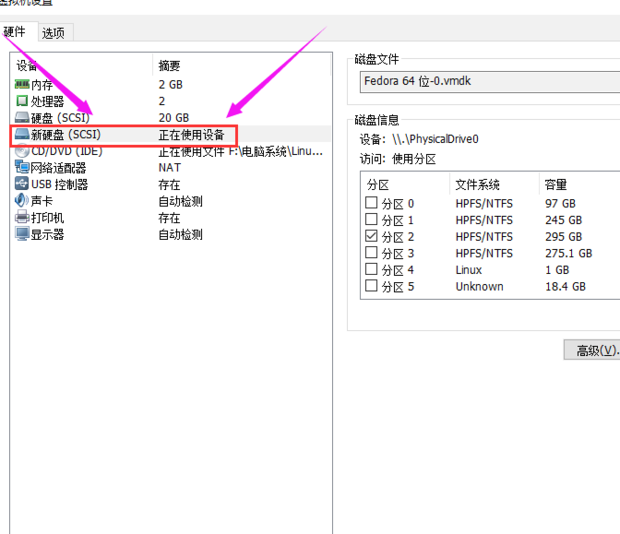Screen dimensions: 620x534
Task: Click the 设备 column header
Action: point(27,66)
